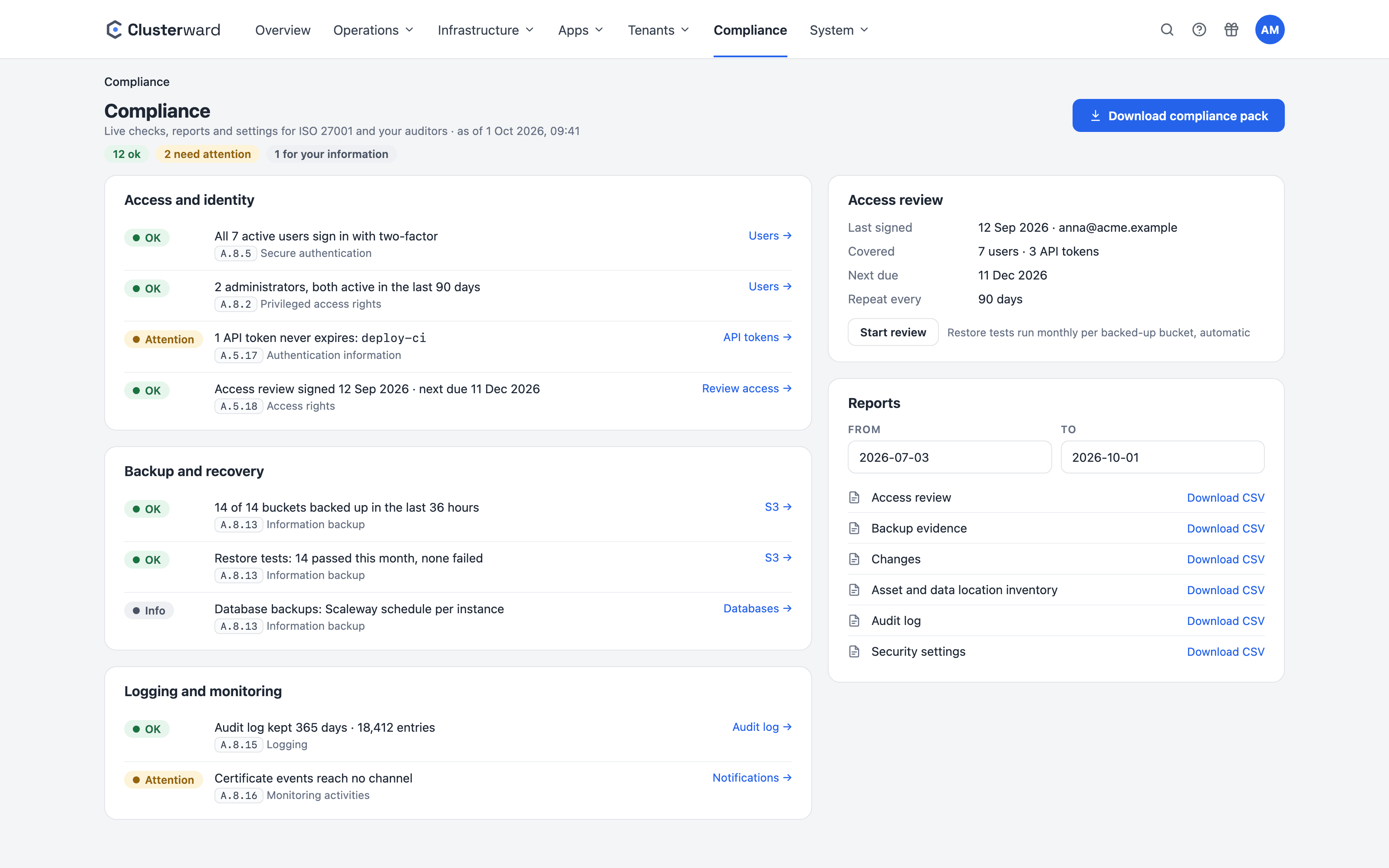Click the '12 ok' status pill
This screenshot has height=868, width=1389.
point(126,154)
